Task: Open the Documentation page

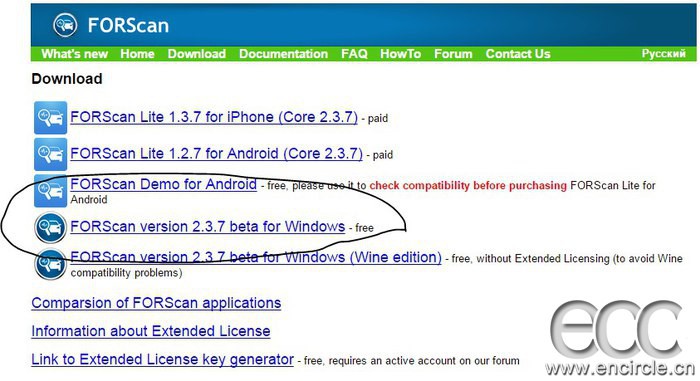Action: click(x=283, y=54)
